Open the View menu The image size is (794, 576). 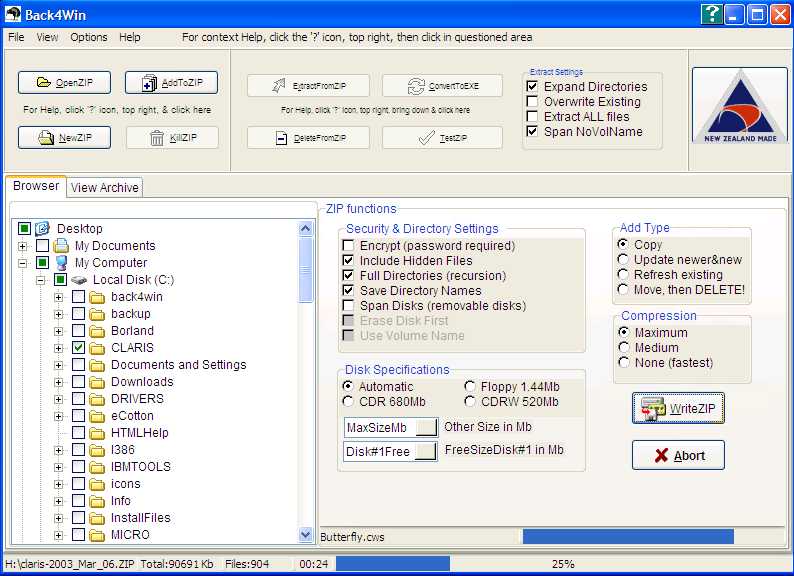coord(47,37)
